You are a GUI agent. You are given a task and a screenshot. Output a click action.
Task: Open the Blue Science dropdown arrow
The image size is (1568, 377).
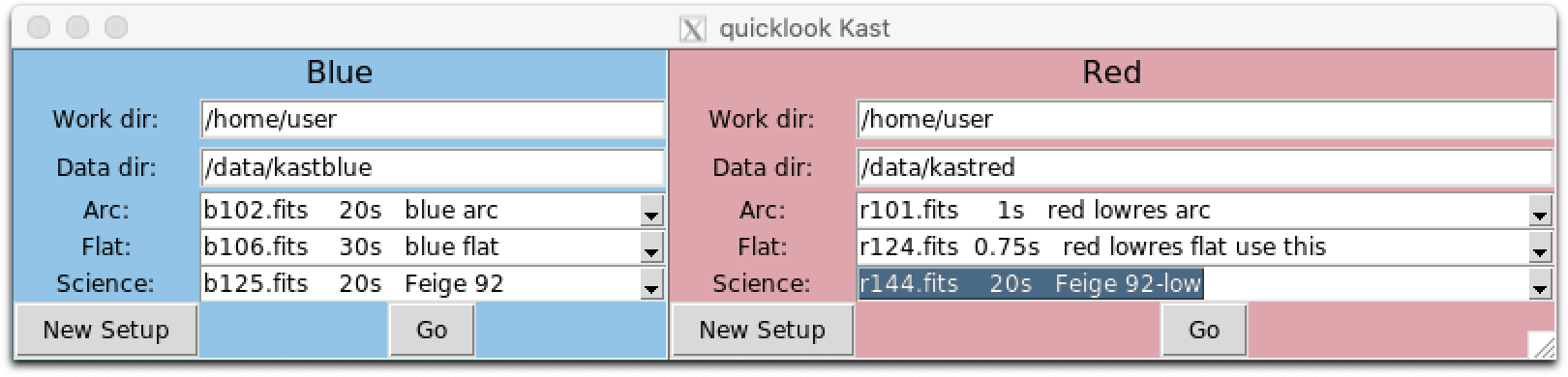(651, 284)
